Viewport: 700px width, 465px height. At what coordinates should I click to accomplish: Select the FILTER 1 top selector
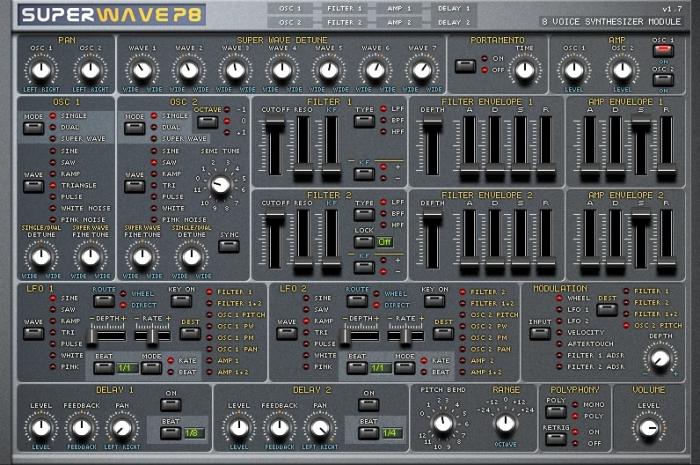click(344, 8)
